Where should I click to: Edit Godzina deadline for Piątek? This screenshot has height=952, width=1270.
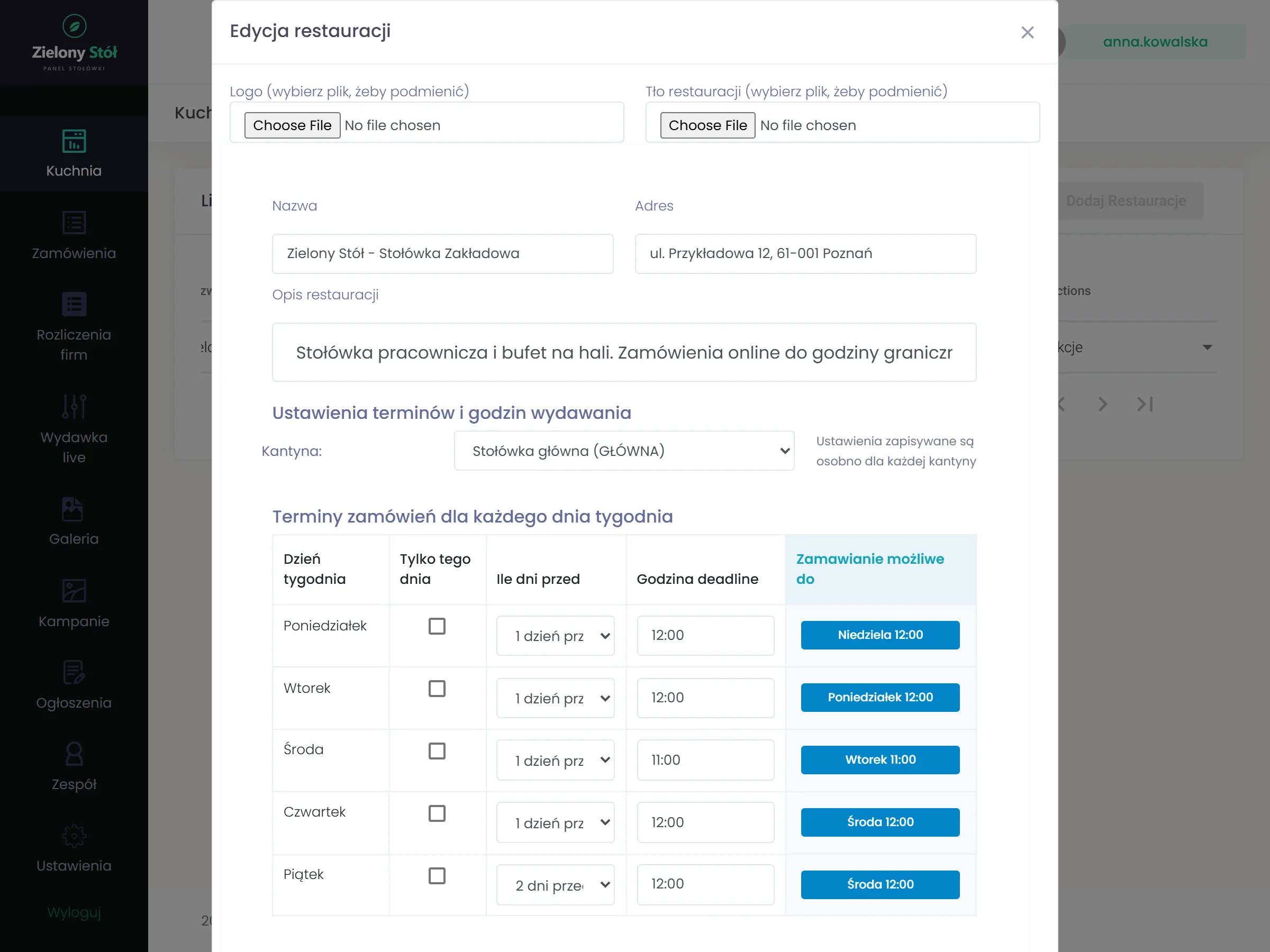705,885
